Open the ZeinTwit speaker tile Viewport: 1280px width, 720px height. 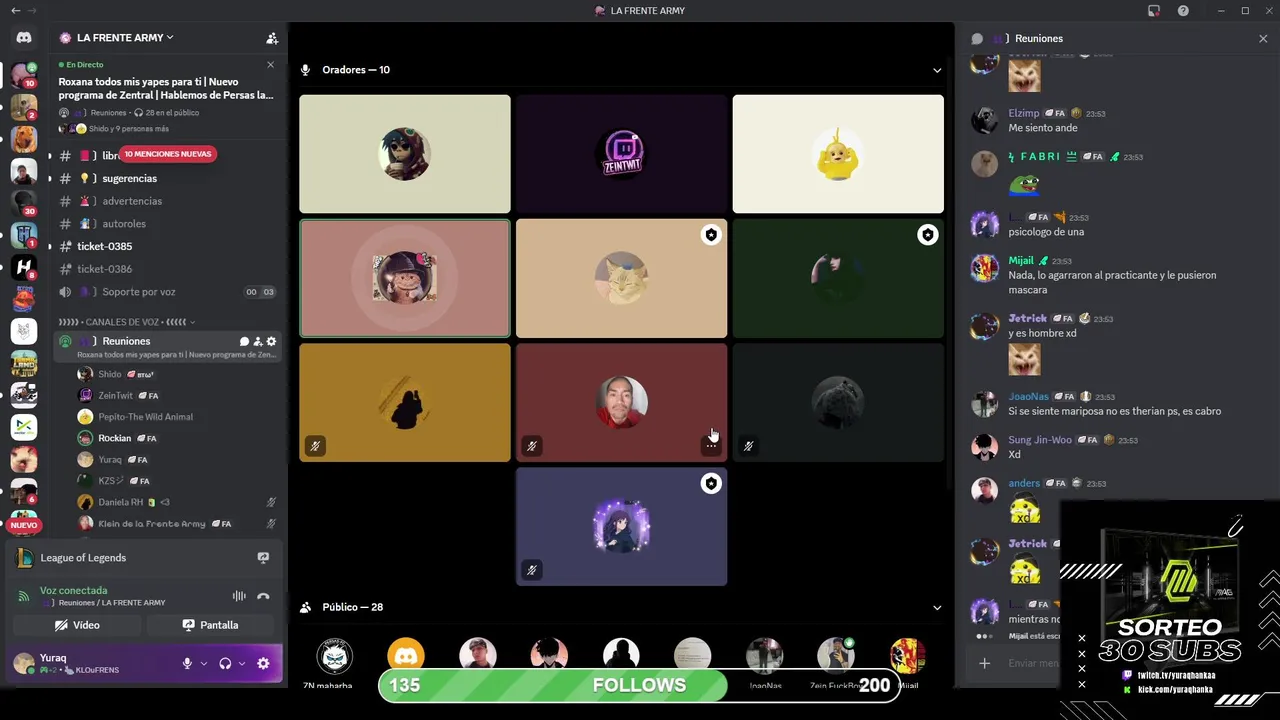621,154
